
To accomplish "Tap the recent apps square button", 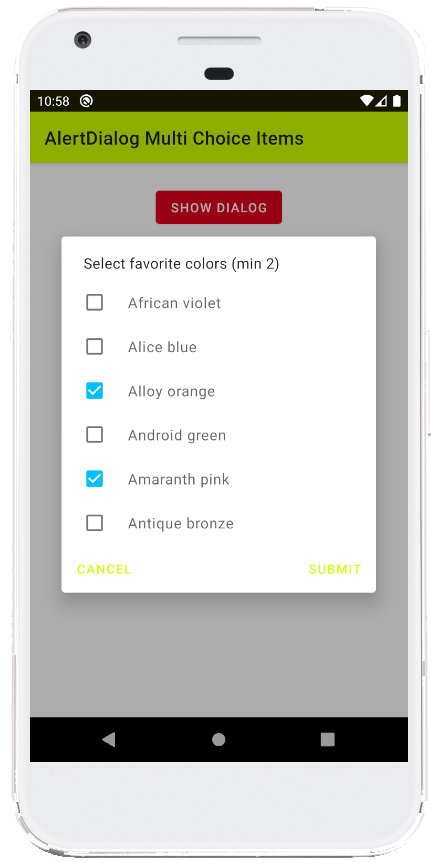I will click(328, 739).
